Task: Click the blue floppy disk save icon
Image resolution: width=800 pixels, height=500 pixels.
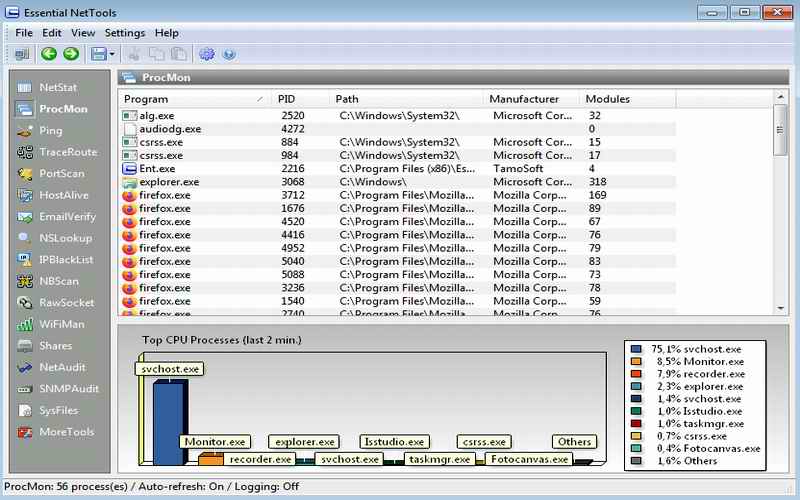Action: tap(98, 54)
